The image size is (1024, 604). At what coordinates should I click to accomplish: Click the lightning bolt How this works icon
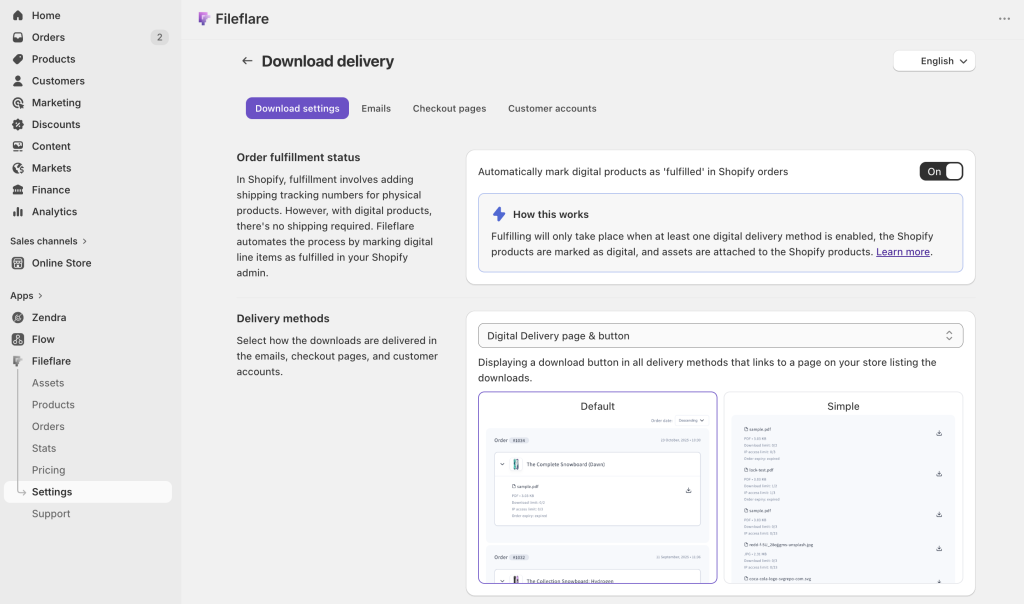pos(499,214)
